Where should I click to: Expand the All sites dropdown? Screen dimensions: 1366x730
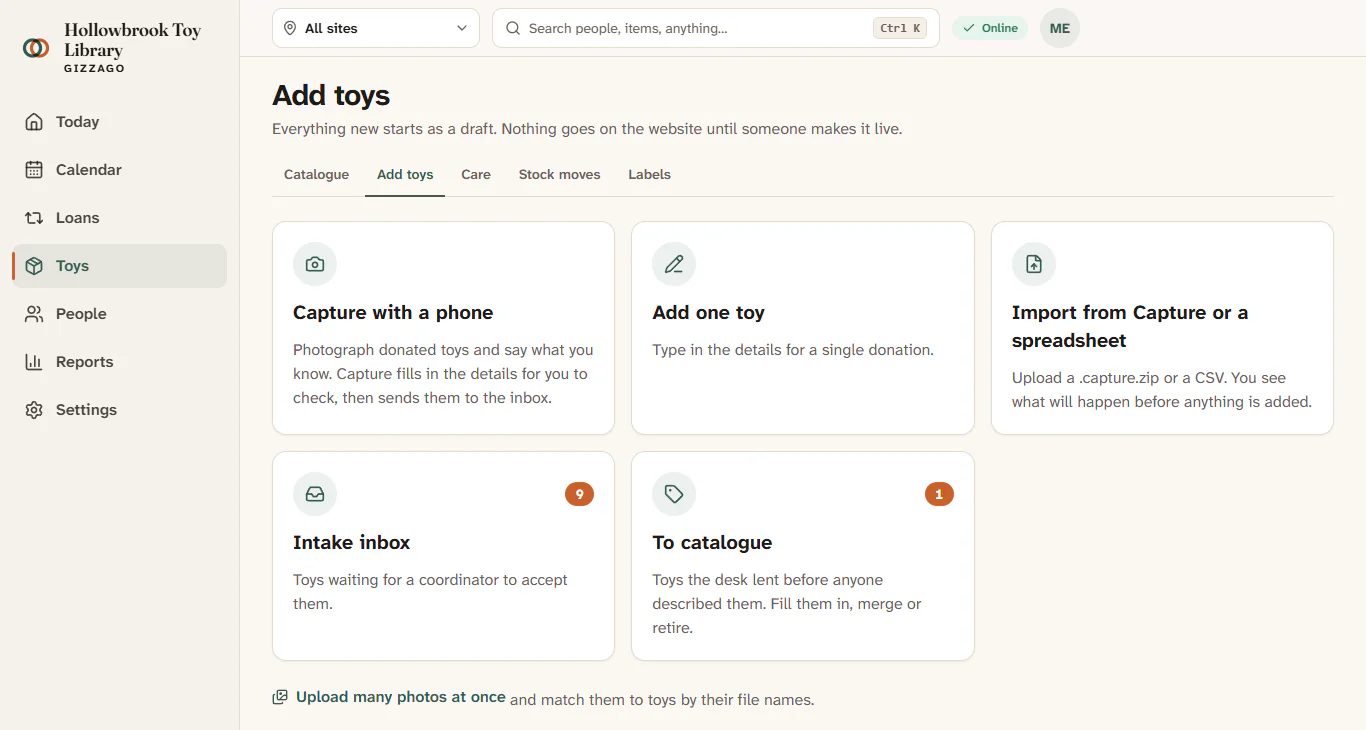[376, 28]
